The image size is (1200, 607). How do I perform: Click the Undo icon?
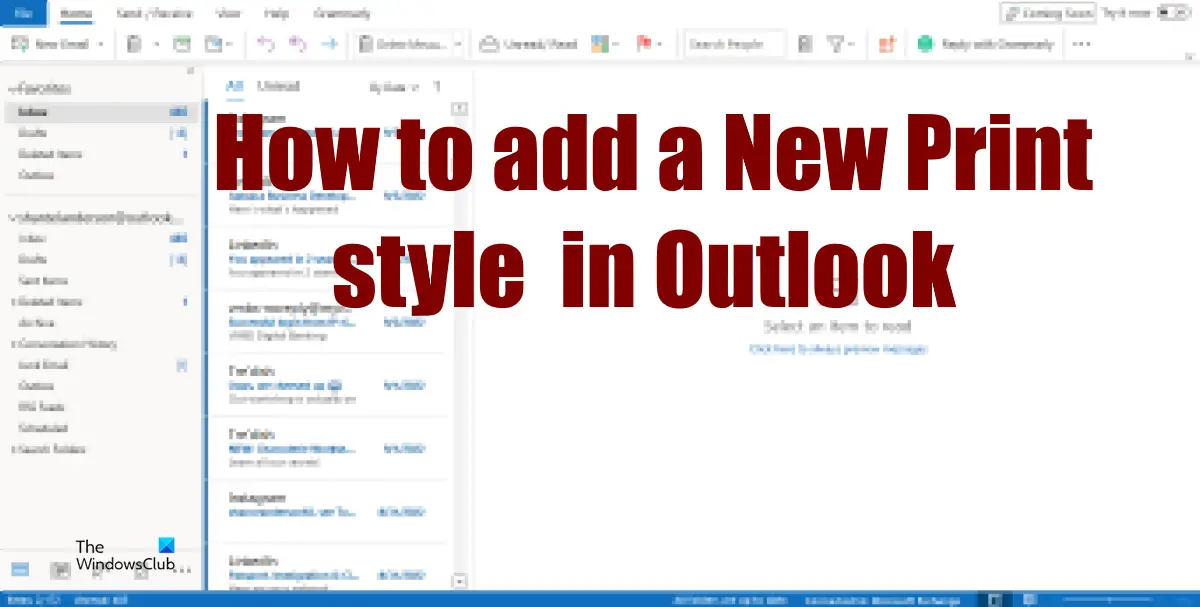pos(266,43)
